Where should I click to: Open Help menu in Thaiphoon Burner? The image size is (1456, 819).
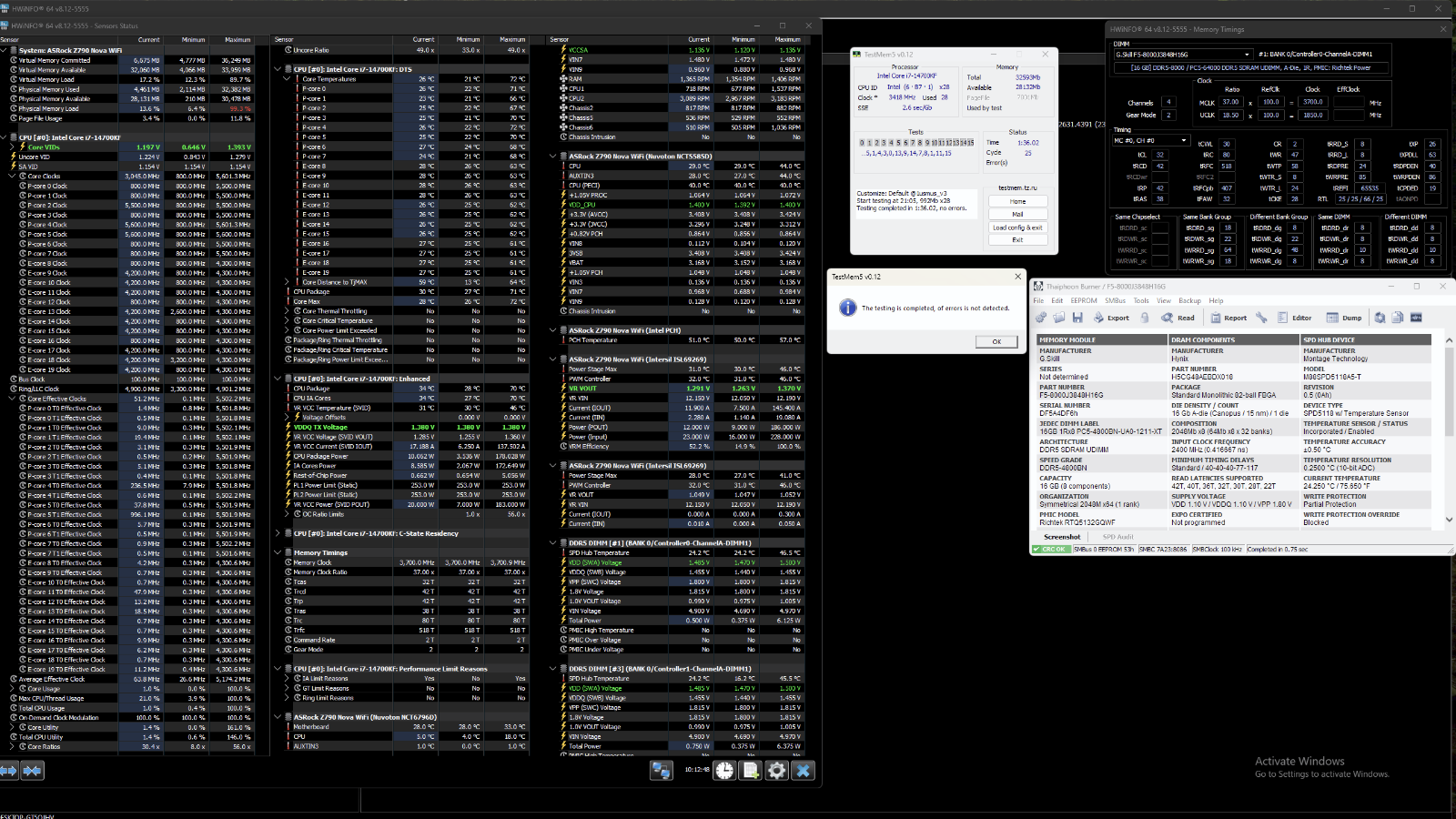(1216, 300)
